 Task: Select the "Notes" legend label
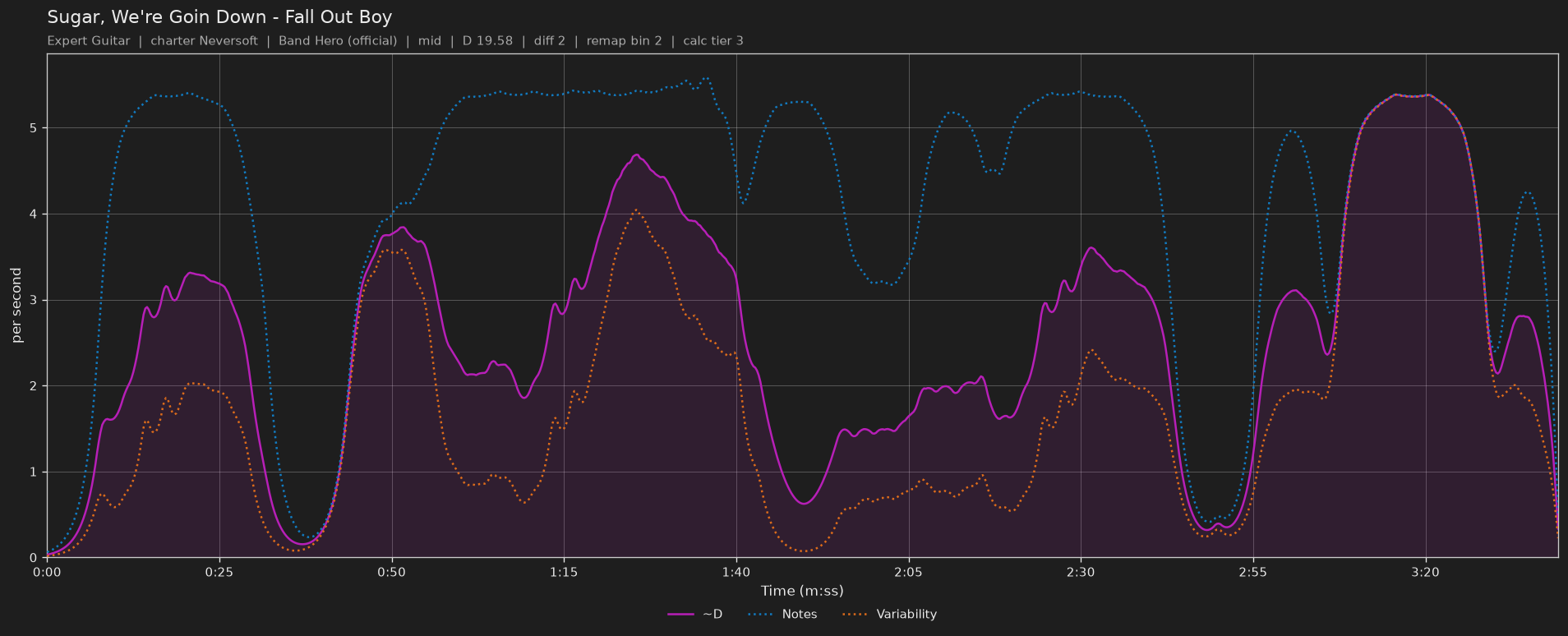pos(800,615)
